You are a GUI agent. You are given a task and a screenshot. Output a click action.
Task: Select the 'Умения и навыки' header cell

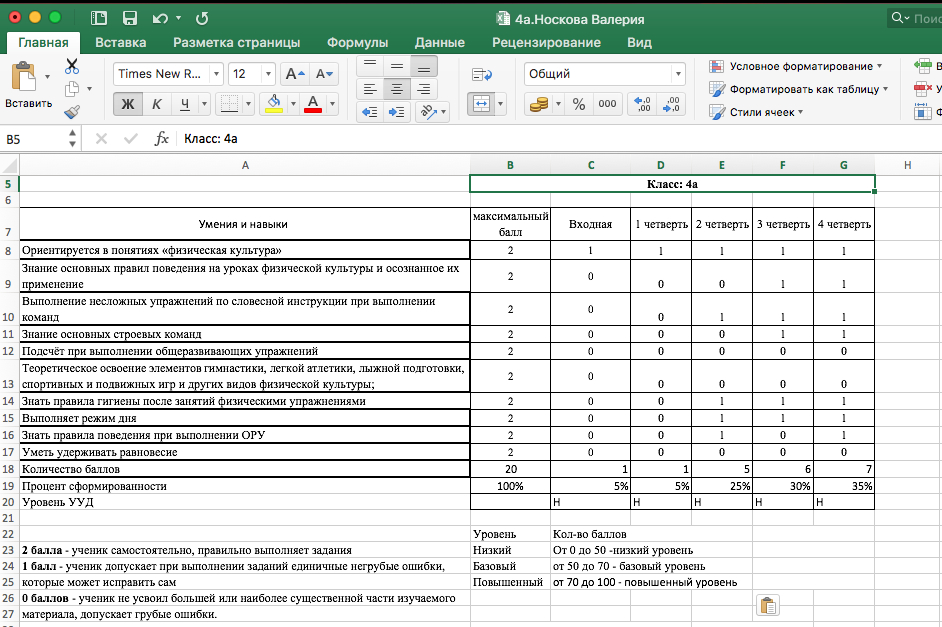(245, 224)
